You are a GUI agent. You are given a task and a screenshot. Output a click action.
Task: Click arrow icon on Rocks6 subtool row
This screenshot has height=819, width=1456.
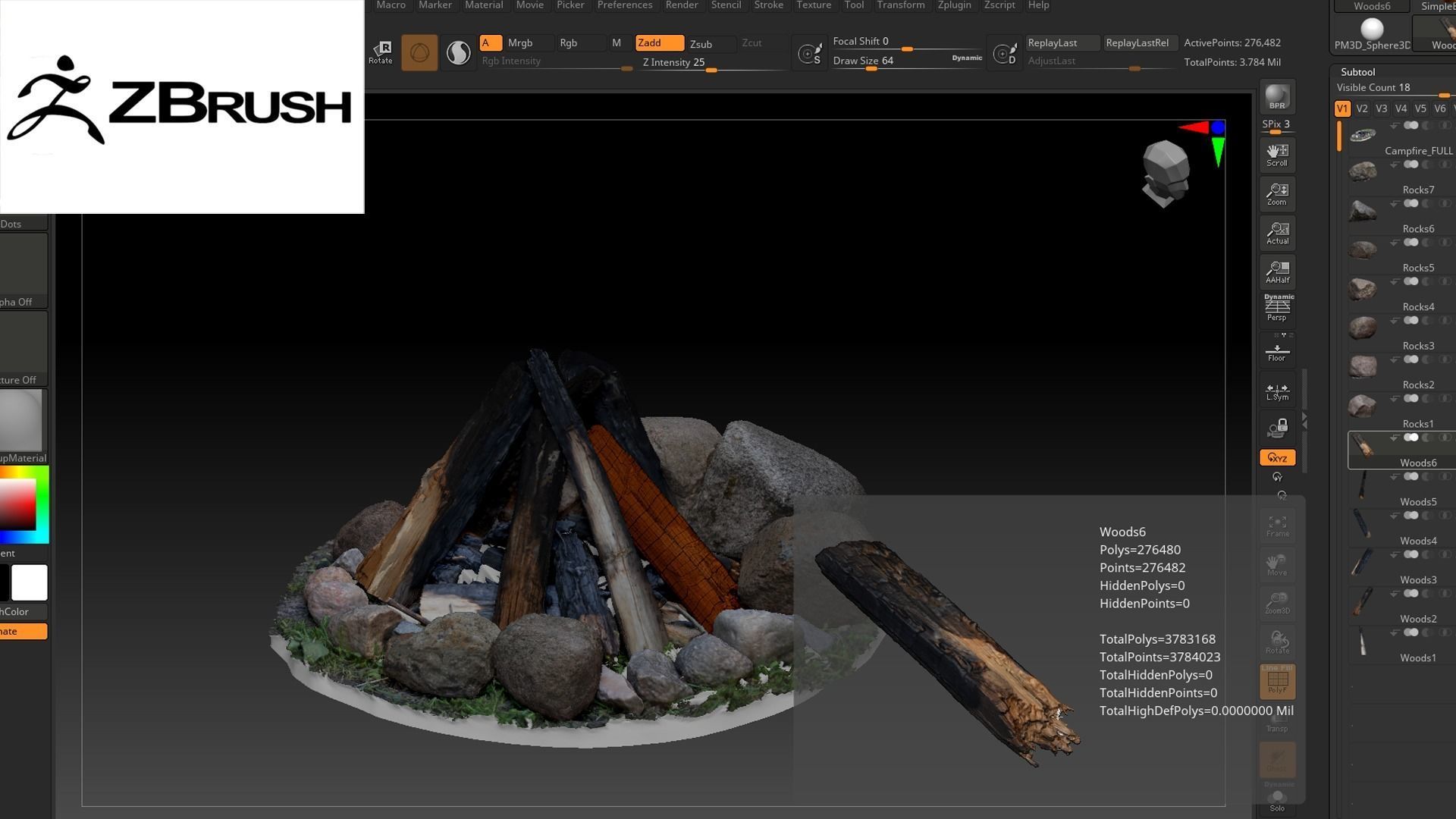click(1394, 204)
